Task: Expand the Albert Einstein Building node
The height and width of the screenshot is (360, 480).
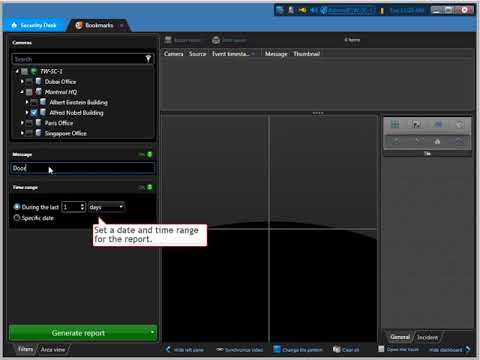Action: [x=27, y=102]
